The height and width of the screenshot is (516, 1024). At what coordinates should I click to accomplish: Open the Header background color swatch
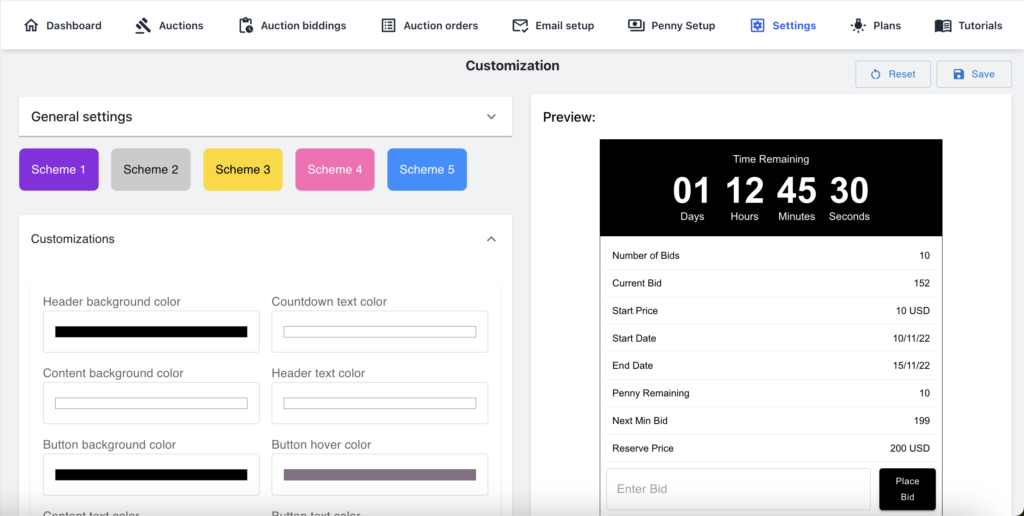[x=151, y=332]
